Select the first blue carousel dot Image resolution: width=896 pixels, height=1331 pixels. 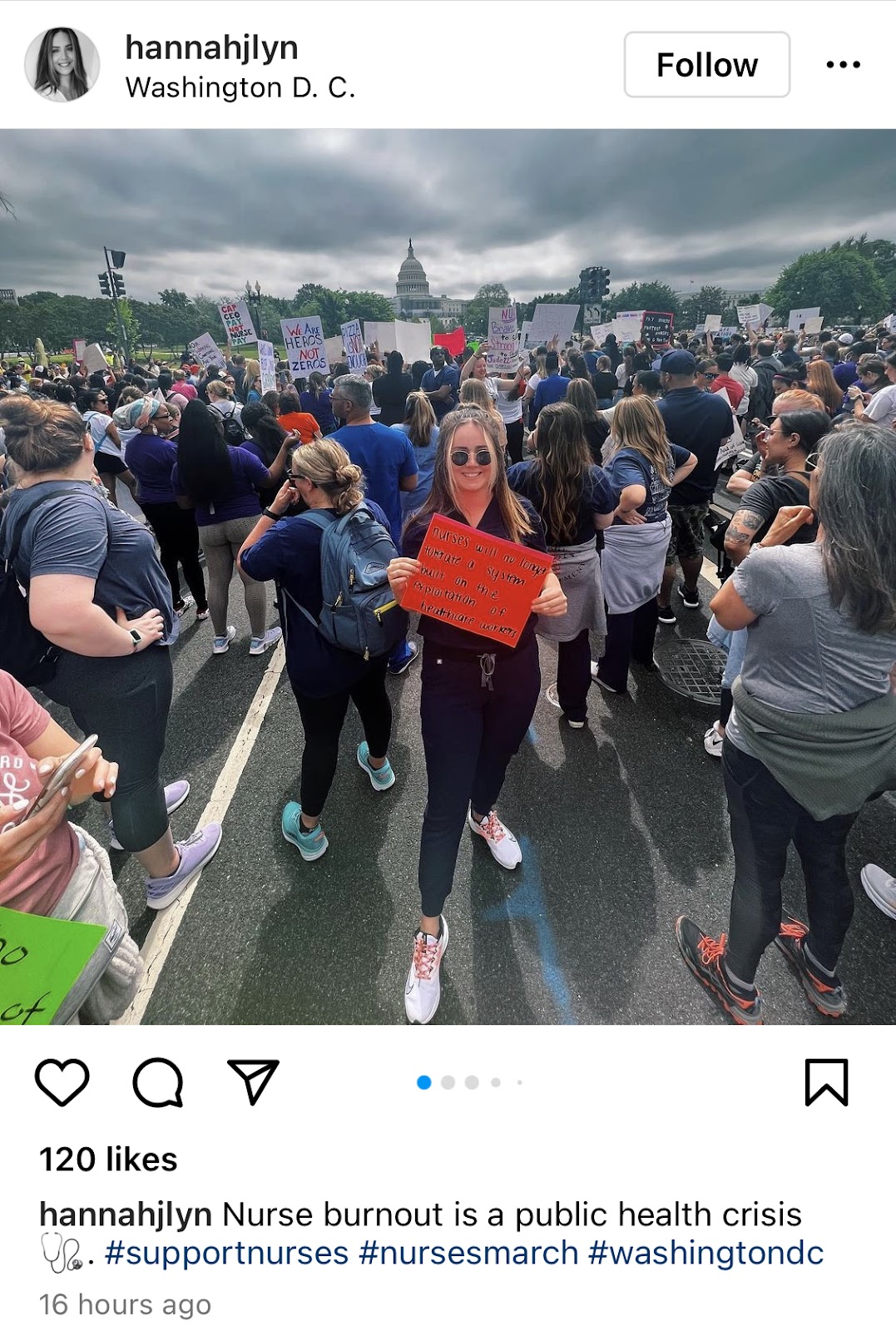tap(424, 1082)
